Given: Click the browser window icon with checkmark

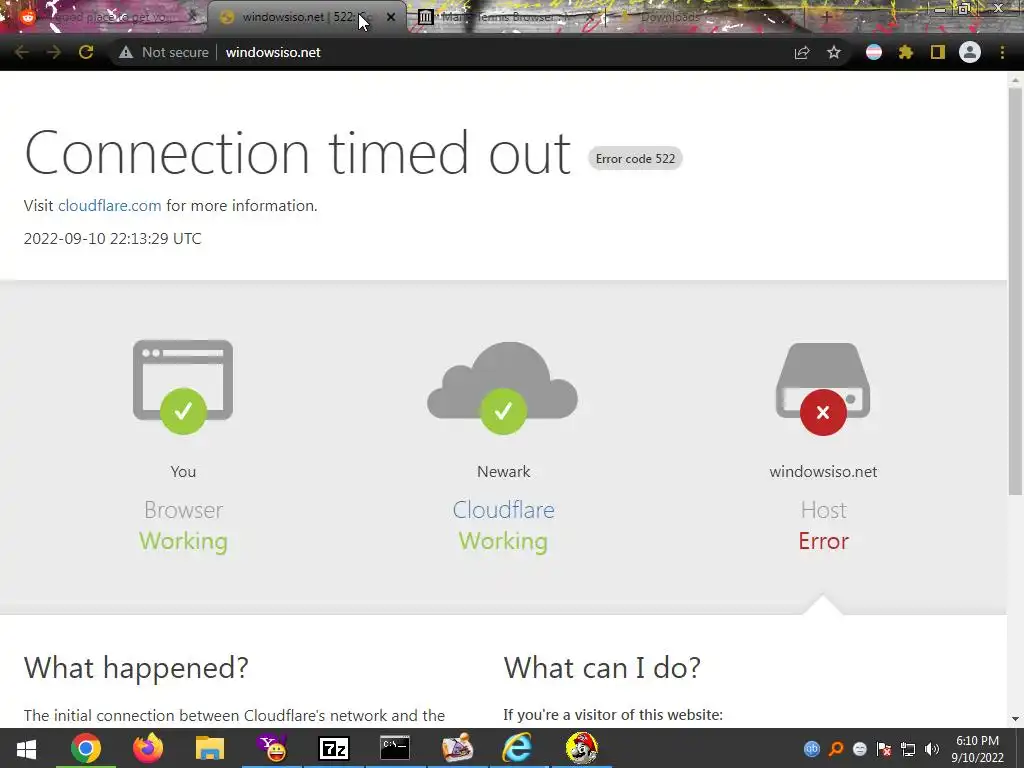Looking at the screenshot, I should point(183,386).
